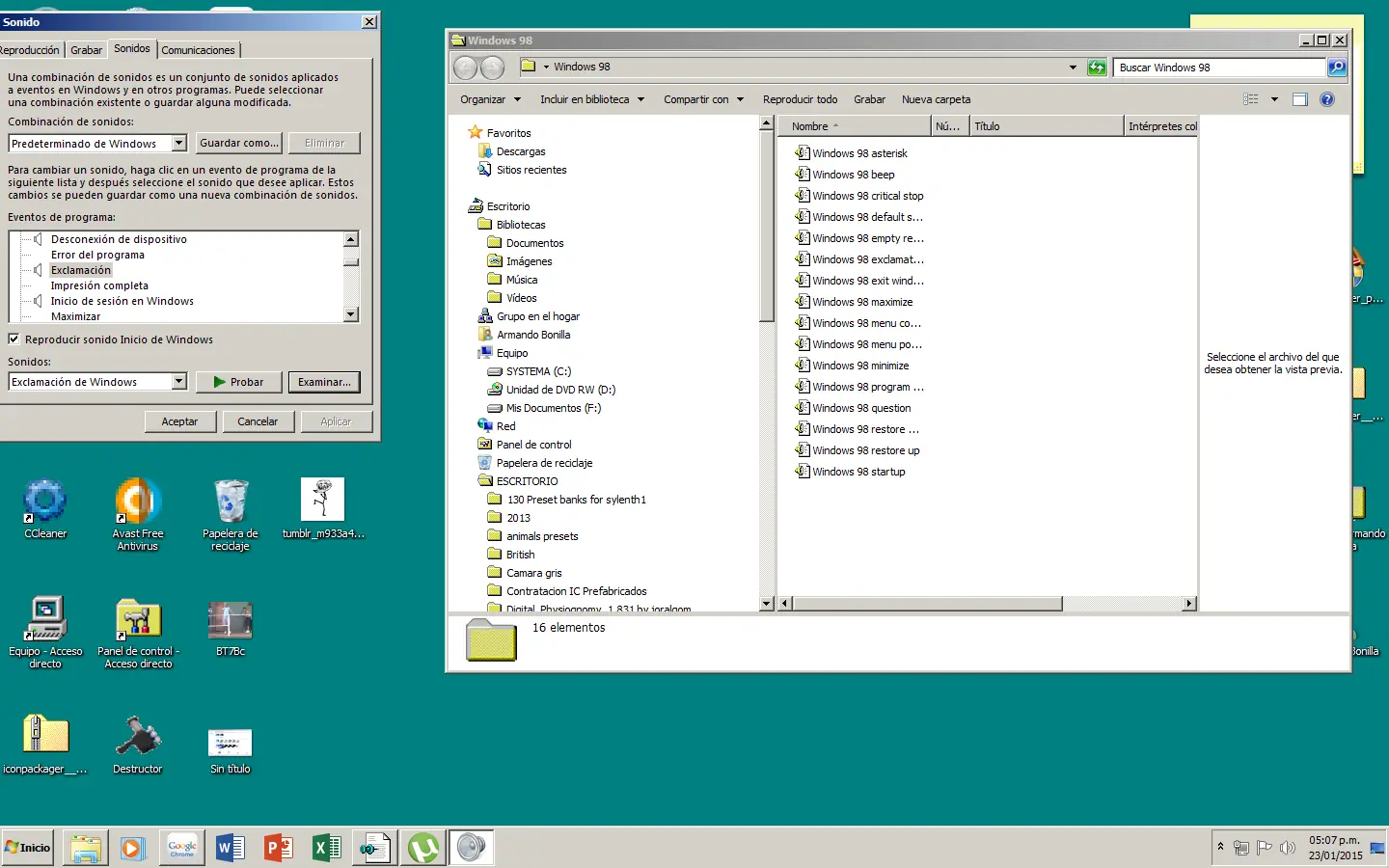This screenshot has width=1389, height=868.
Task: Switch to the Reproducción tab
Action: tap(30, 50)
